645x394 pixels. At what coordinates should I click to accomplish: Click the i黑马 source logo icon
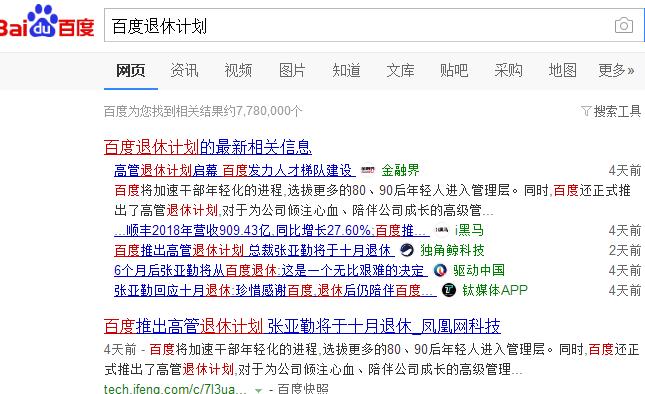coord(442,230)
